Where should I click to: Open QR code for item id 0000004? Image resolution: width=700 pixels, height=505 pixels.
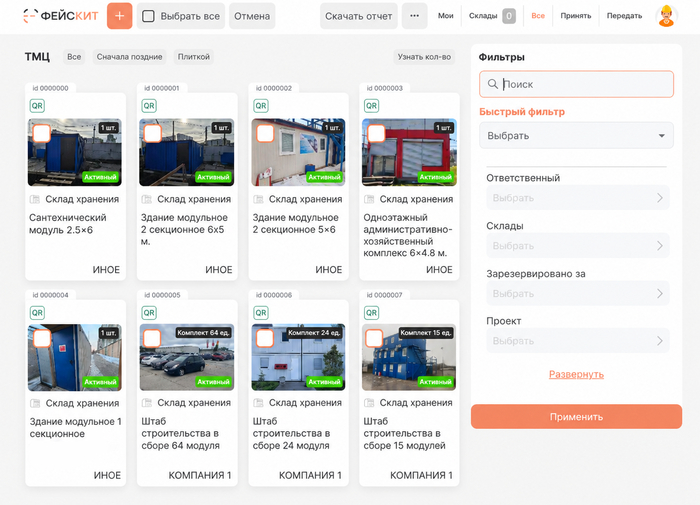[37, 313]
